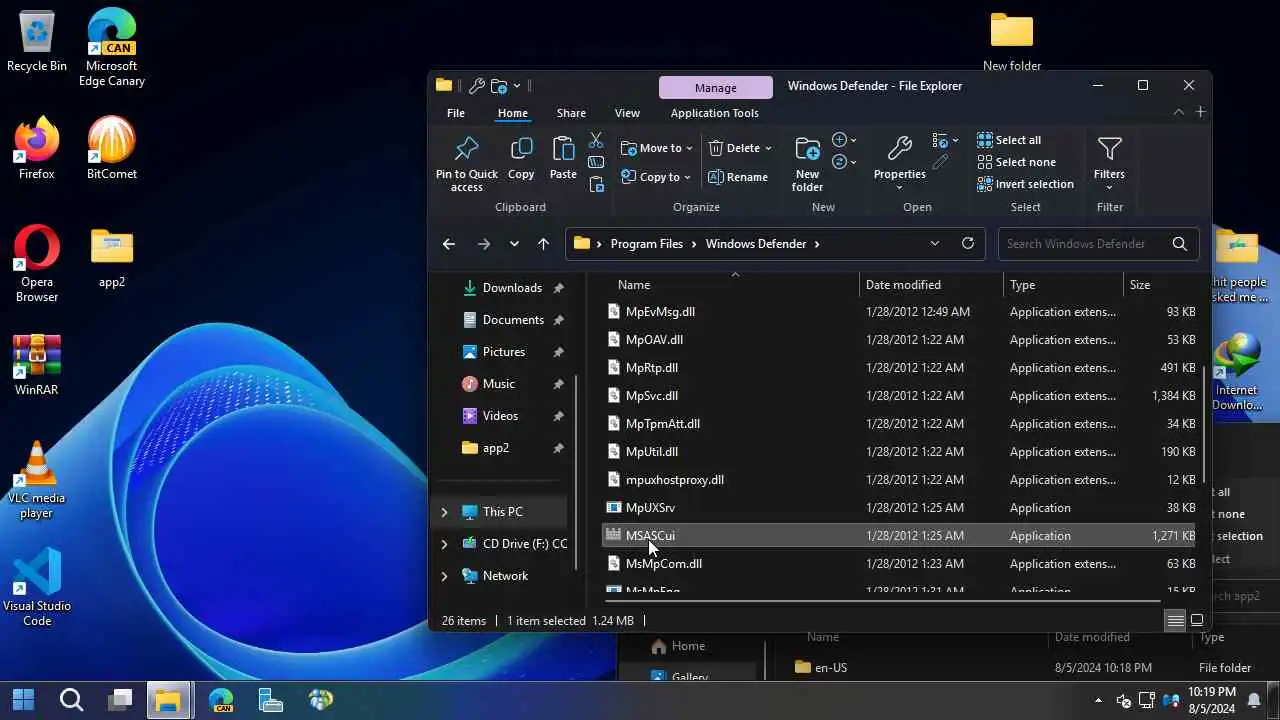
Task: Expand the Network tree node
Action: [444, 576]
